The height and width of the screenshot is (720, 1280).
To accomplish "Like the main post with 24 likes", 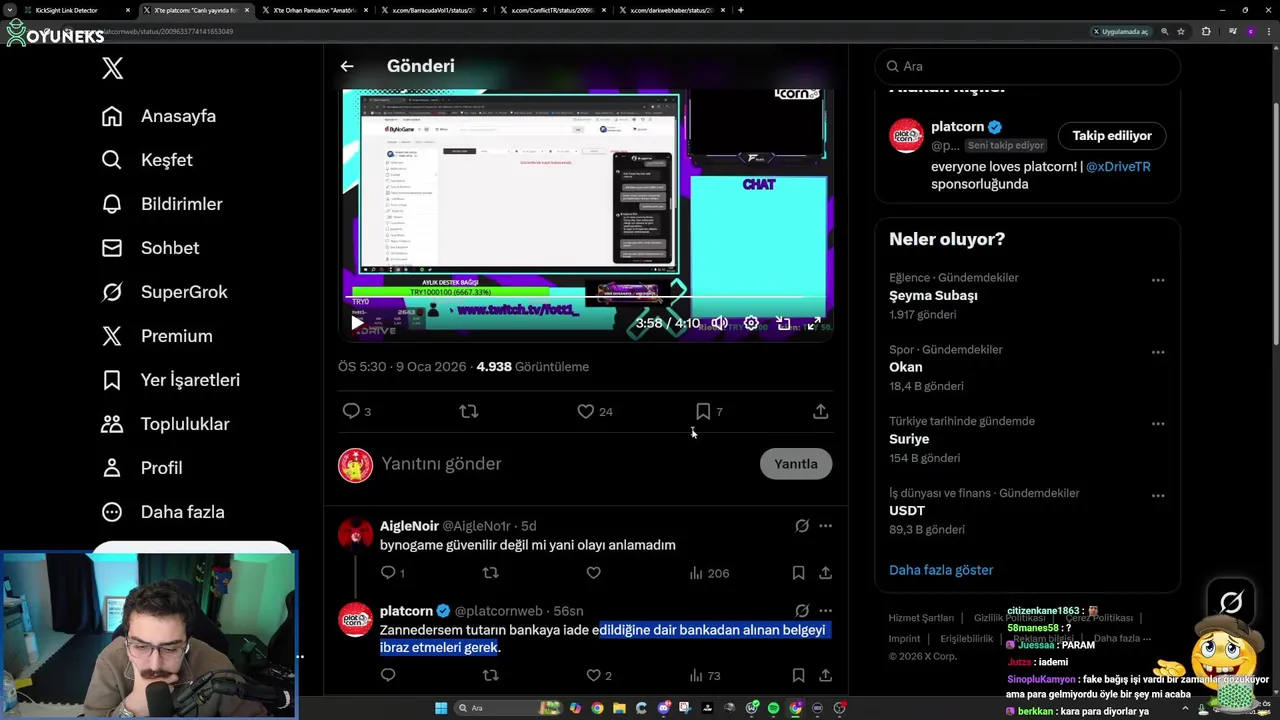I will (595, 411).
